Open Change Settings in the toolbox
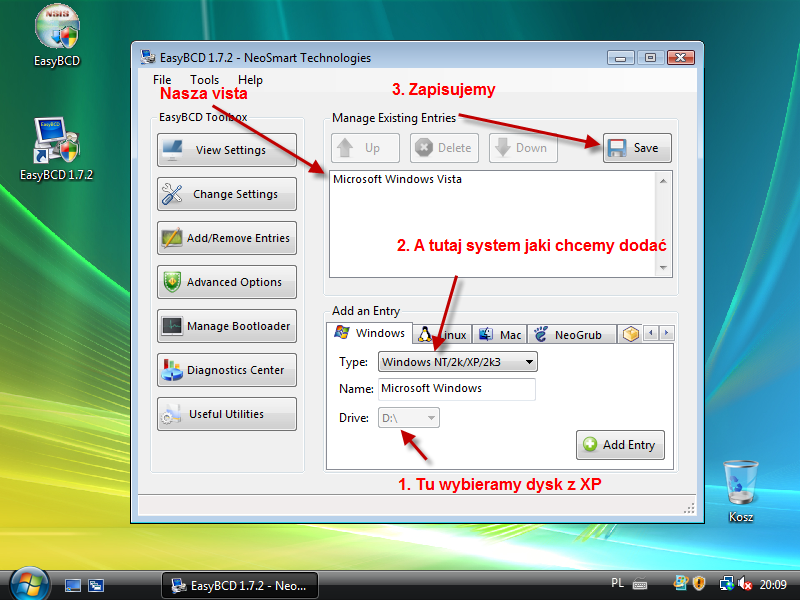The width and height of the screenshot is (800, 600). point(227,194)
